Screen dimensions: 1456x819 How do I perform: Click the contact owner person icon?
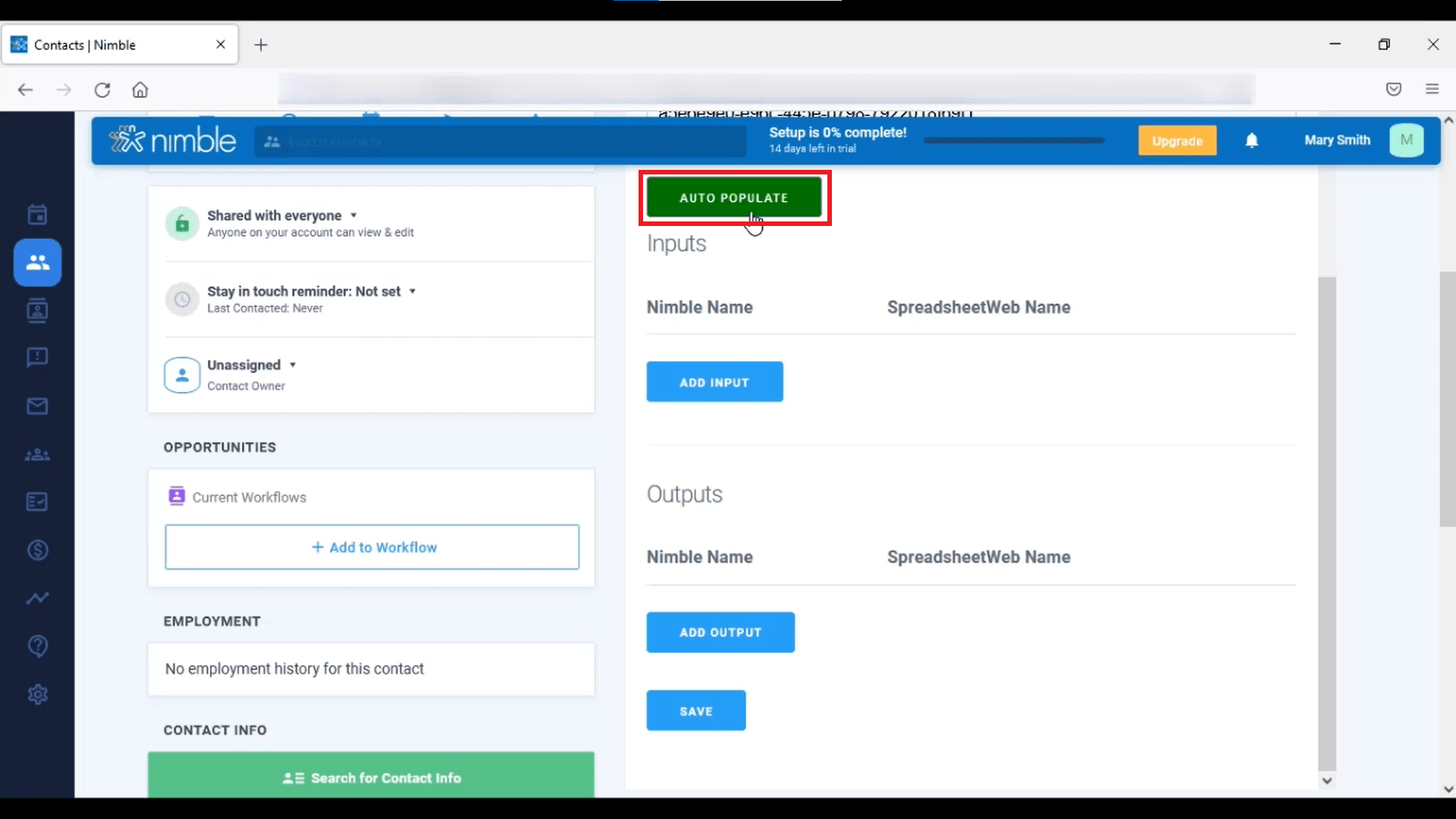pyautogui.click(x=182, y=375)
